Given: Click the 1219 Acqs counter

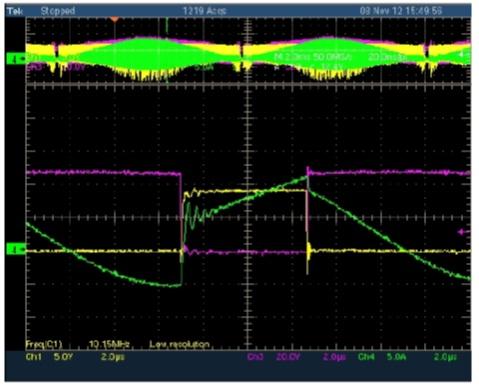Looking at the screenshot, I should pos(204,11).
